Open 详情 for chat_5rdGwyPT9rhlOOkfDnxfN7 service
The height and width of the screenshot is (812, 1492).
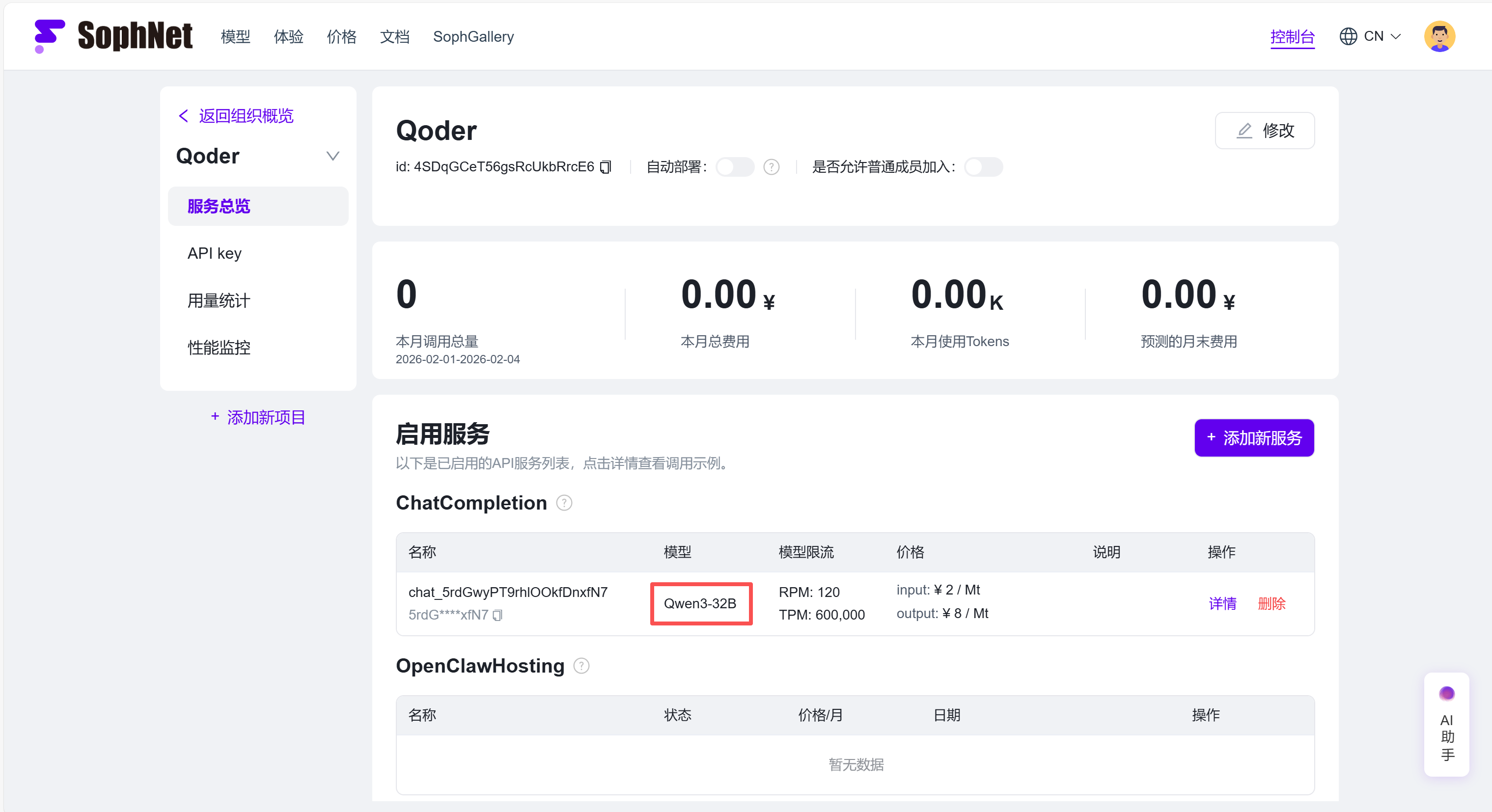[x=1222, y=603]
